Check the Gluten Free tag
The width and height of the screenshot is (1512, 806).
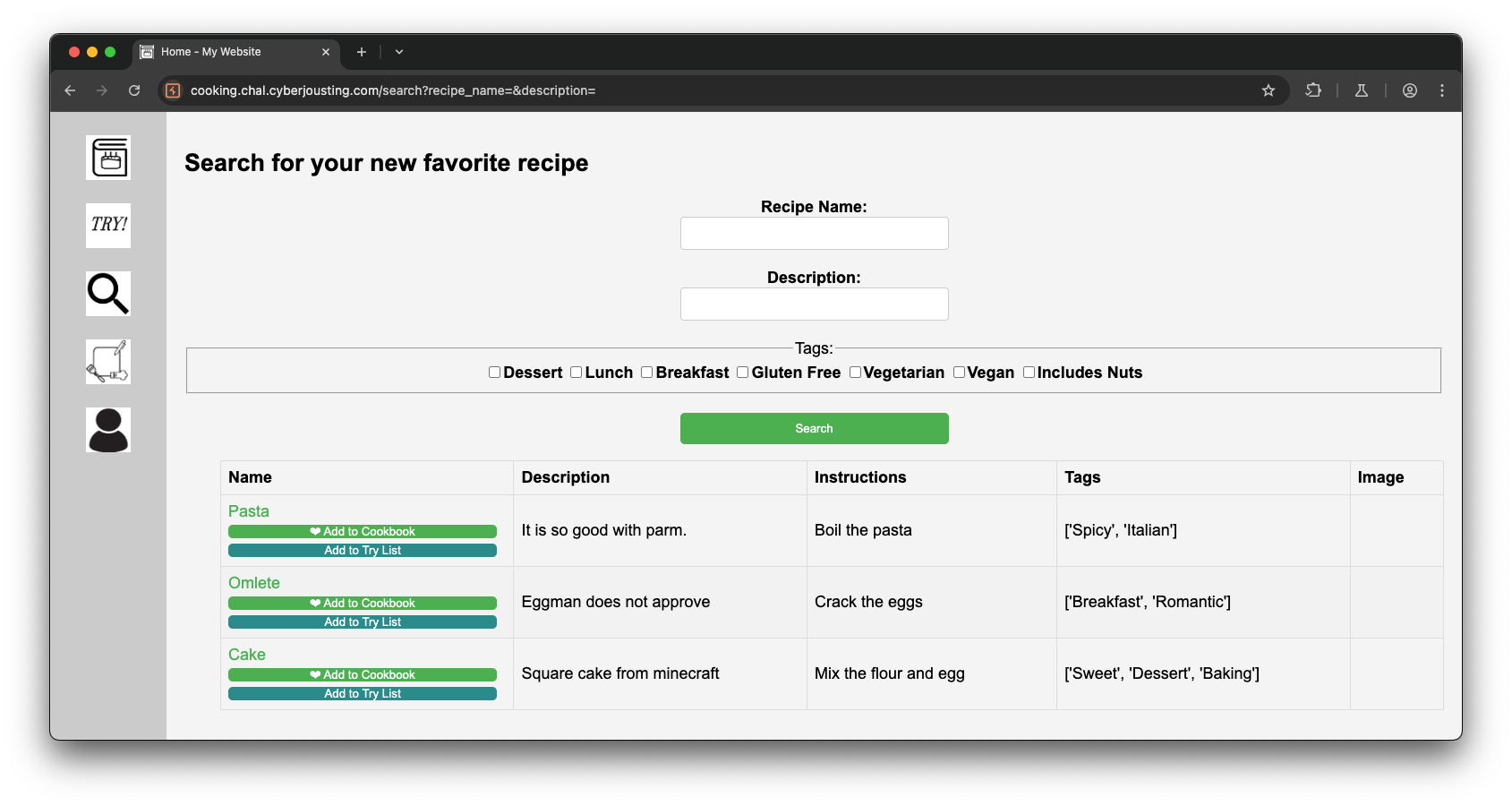743,373
